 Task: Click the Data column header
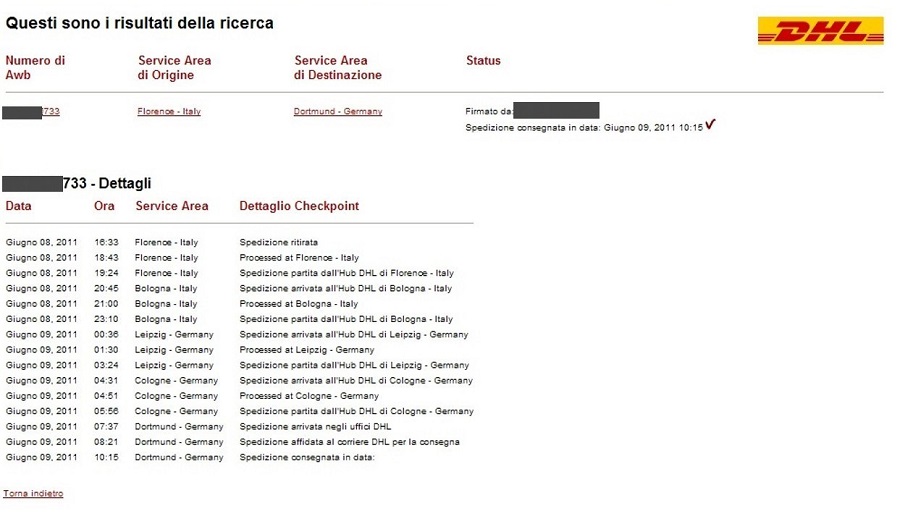point(19,206)
